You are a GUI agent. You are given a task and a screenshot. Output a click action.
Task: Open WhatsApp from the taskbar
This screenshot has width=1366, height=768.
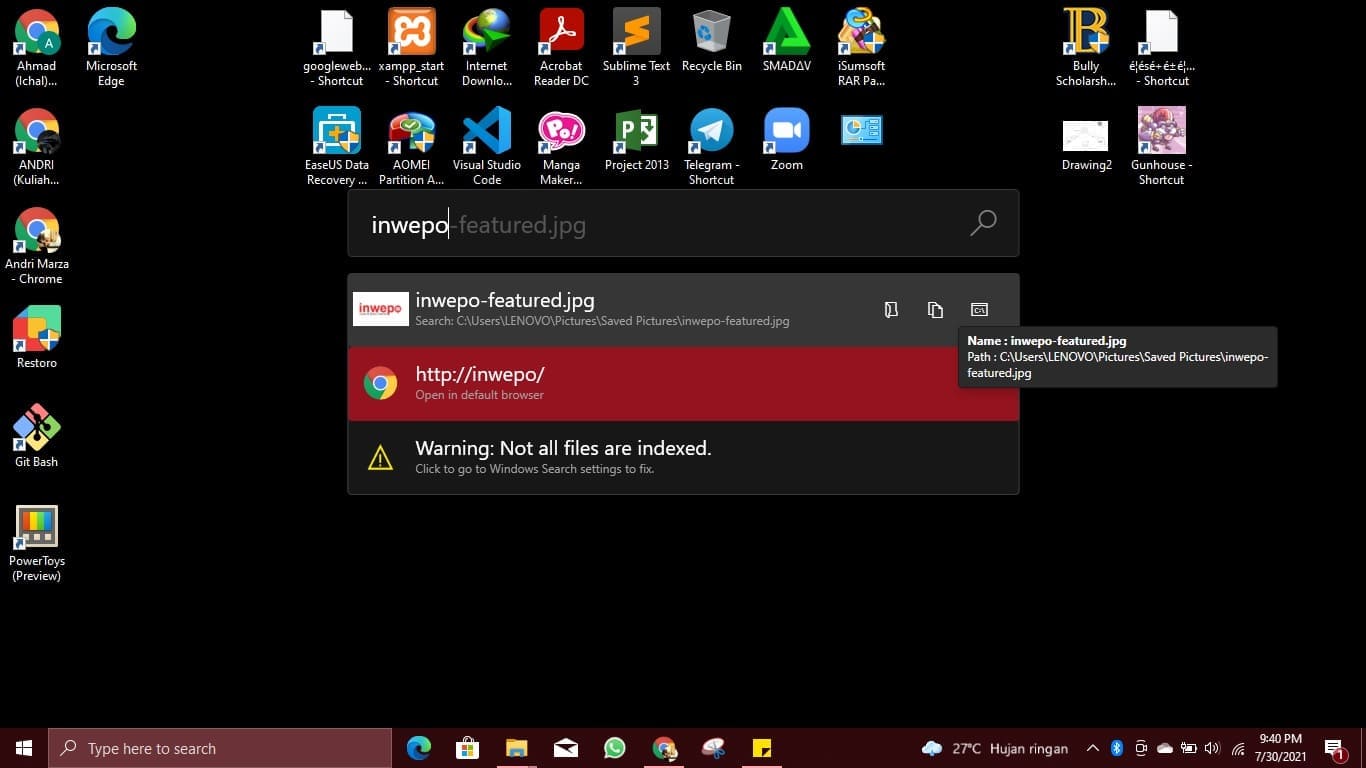tap(614, 748)
